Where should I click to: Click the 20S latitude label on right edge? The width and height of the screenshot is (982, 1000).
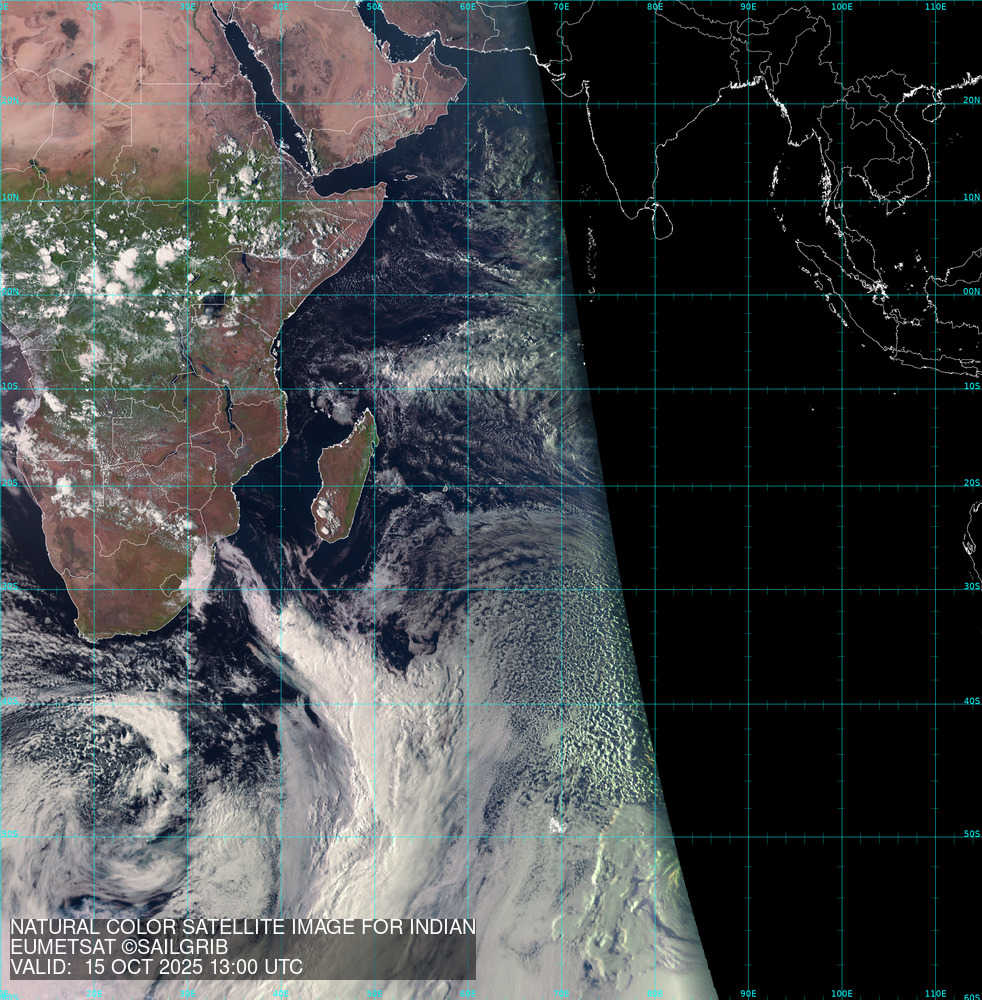(971, 483)
